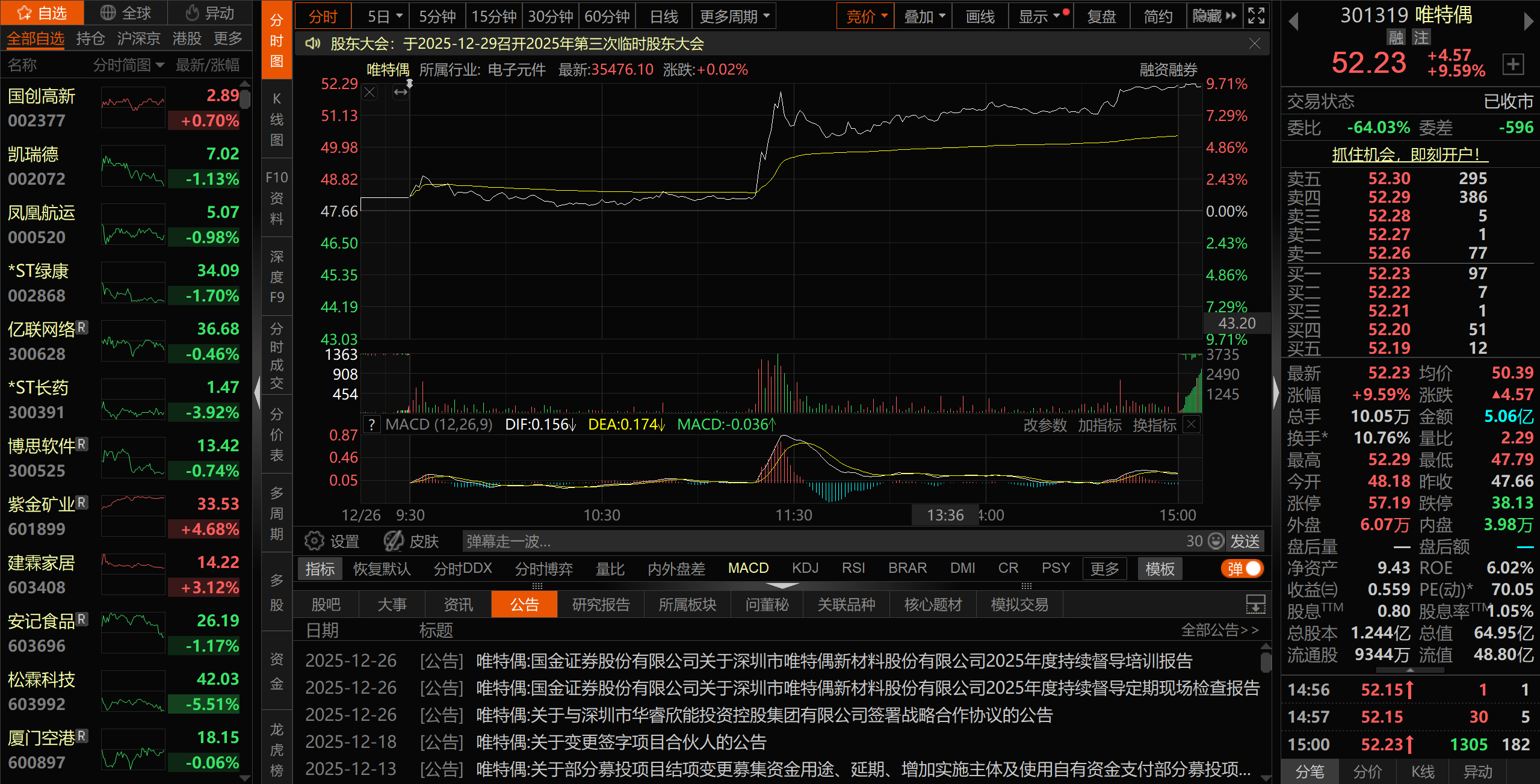Screen dimensions: 1540x784
Task: Click the plus add-to-watchlist icon
Action: point(1513,64)
